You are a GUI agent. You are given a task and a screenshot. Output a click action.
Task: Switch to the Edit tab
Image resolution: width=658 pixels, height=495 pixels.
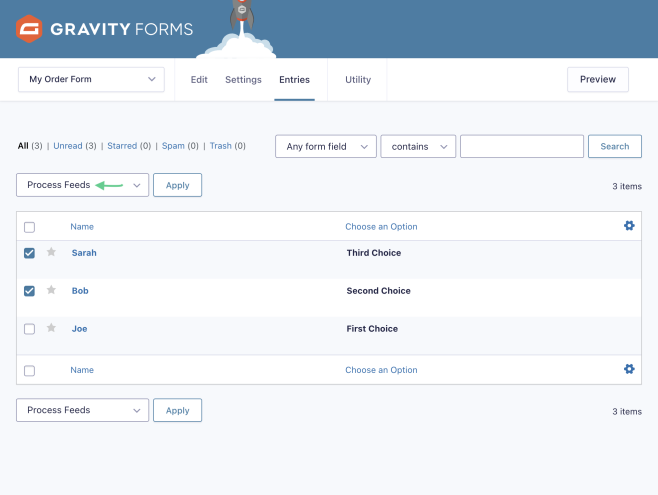pos(199,80)
